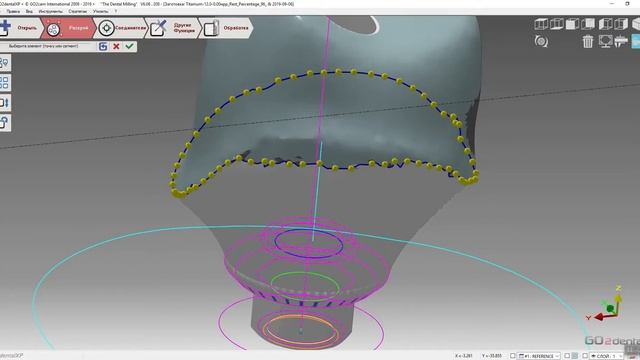Open the 'Стратегии' menu

point(78,11)
